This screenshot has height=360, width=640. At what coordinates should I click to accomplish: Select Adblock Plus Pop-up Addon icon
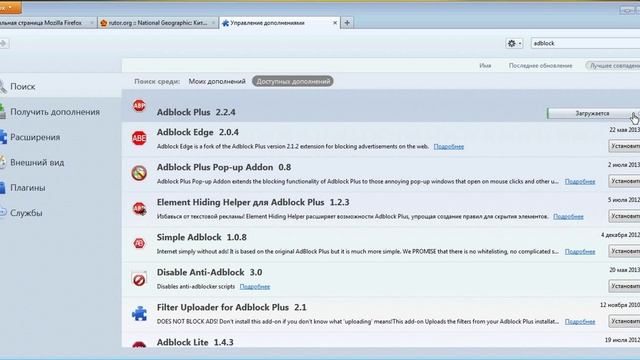coord(139,173)
